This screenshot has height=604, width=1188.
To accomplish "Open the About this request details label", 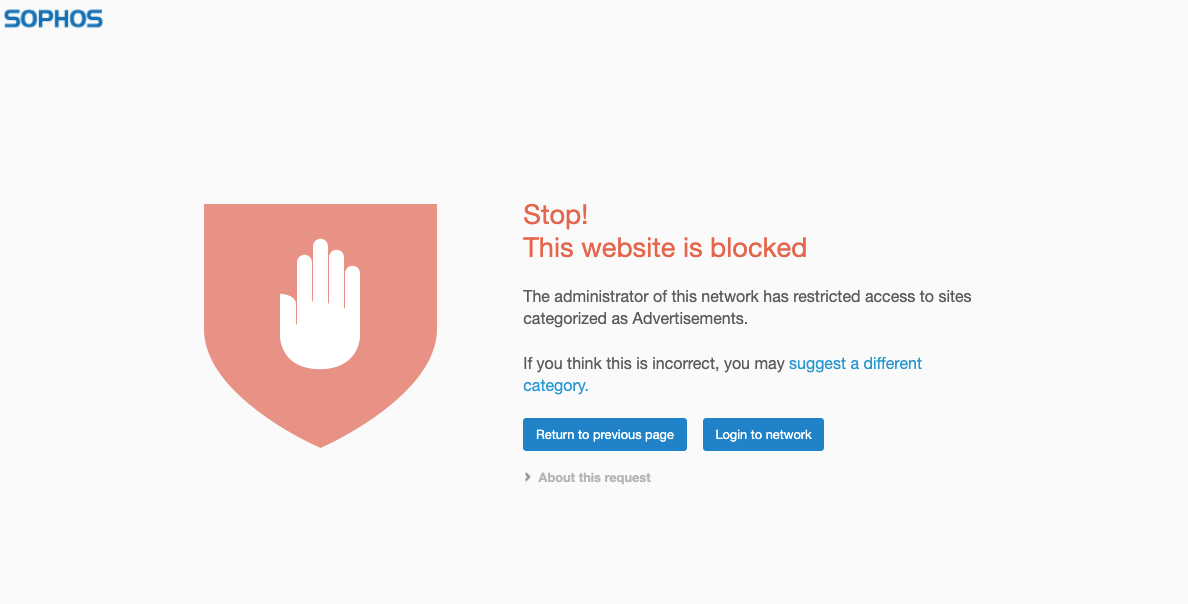I will click(x=594, y=477).
